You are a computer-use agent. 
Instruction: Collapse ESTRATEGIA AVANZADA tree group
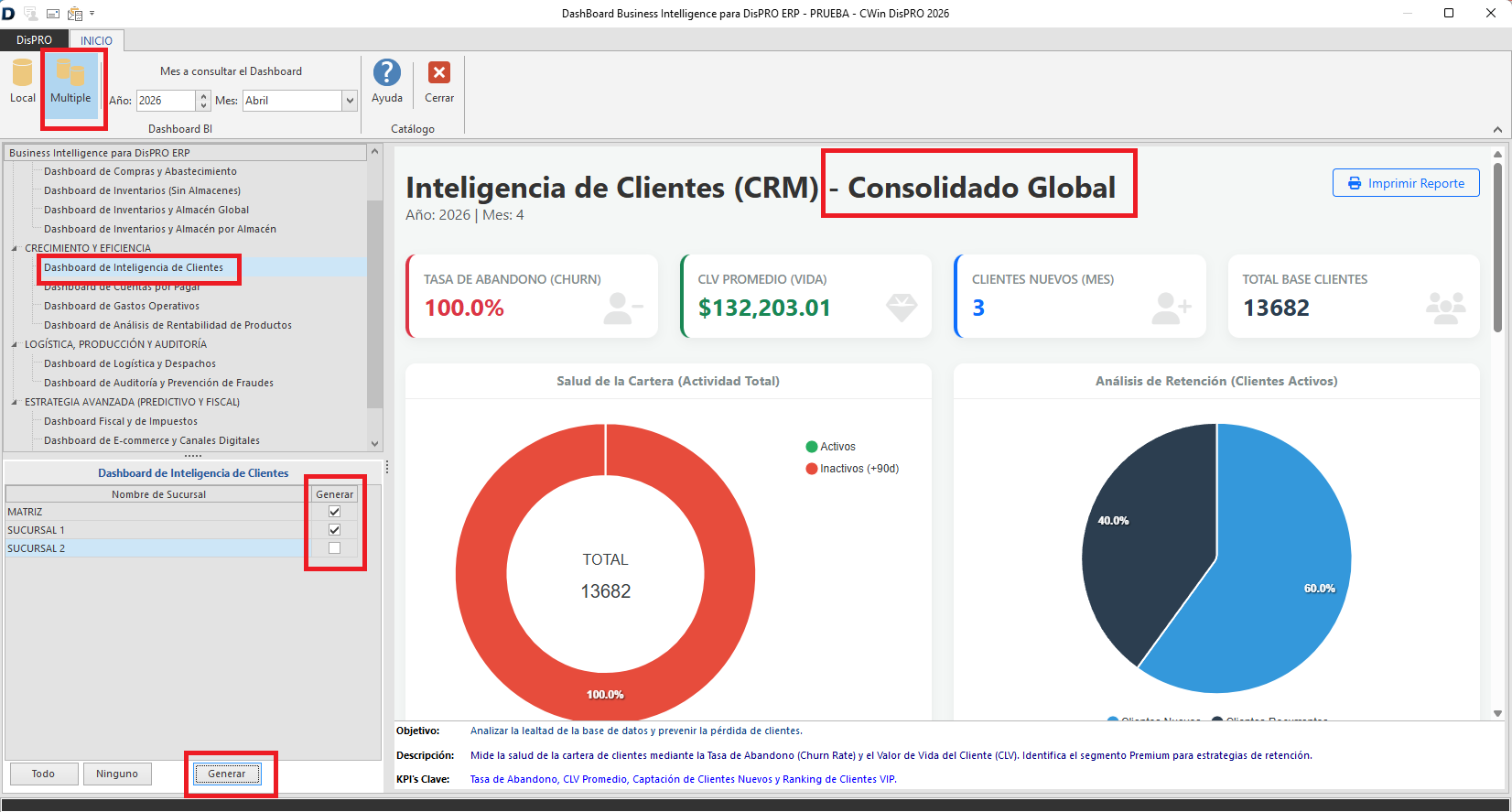[15, 402]
